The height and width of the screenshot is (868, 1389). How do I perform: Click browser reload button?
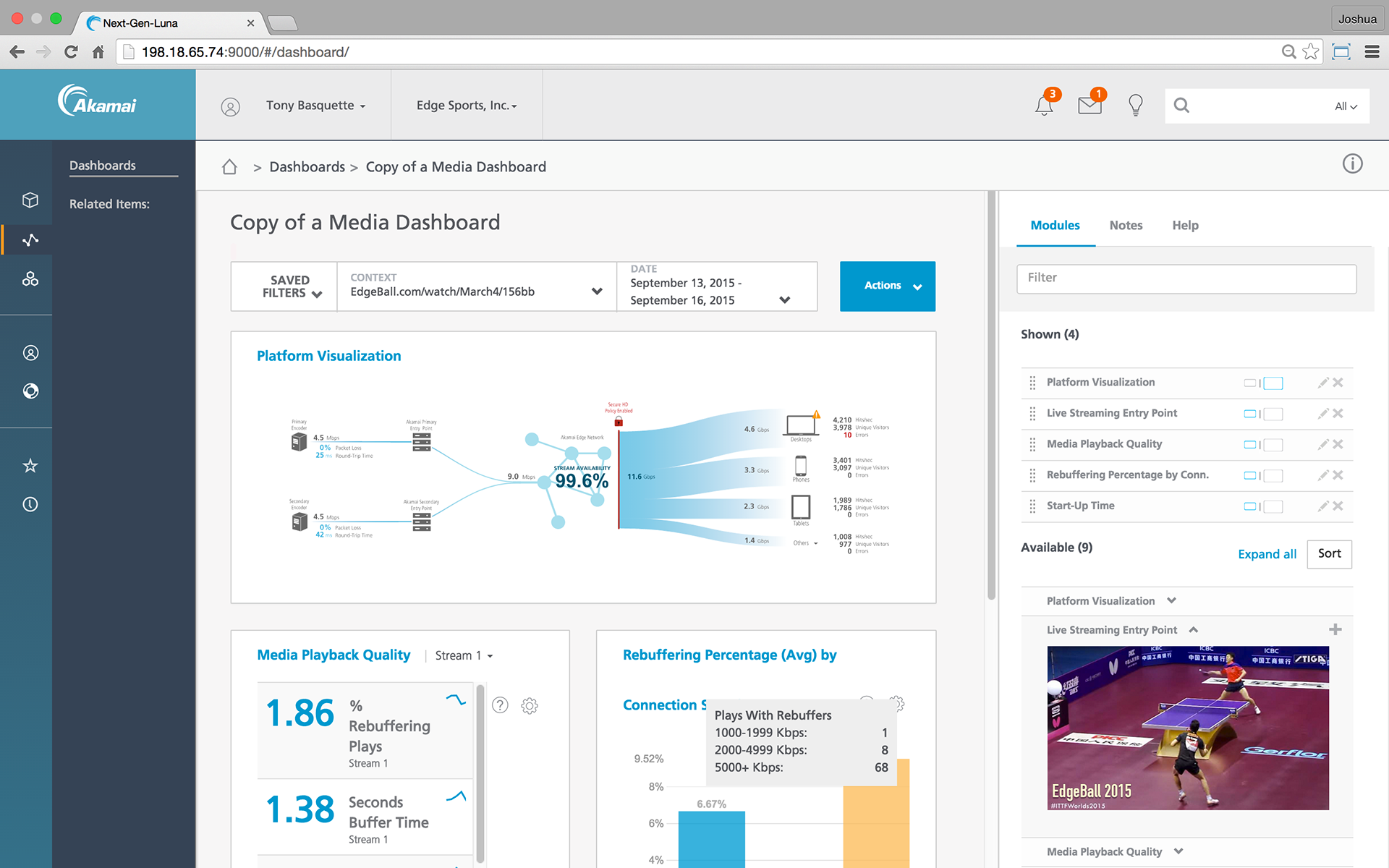click(70, 52)
